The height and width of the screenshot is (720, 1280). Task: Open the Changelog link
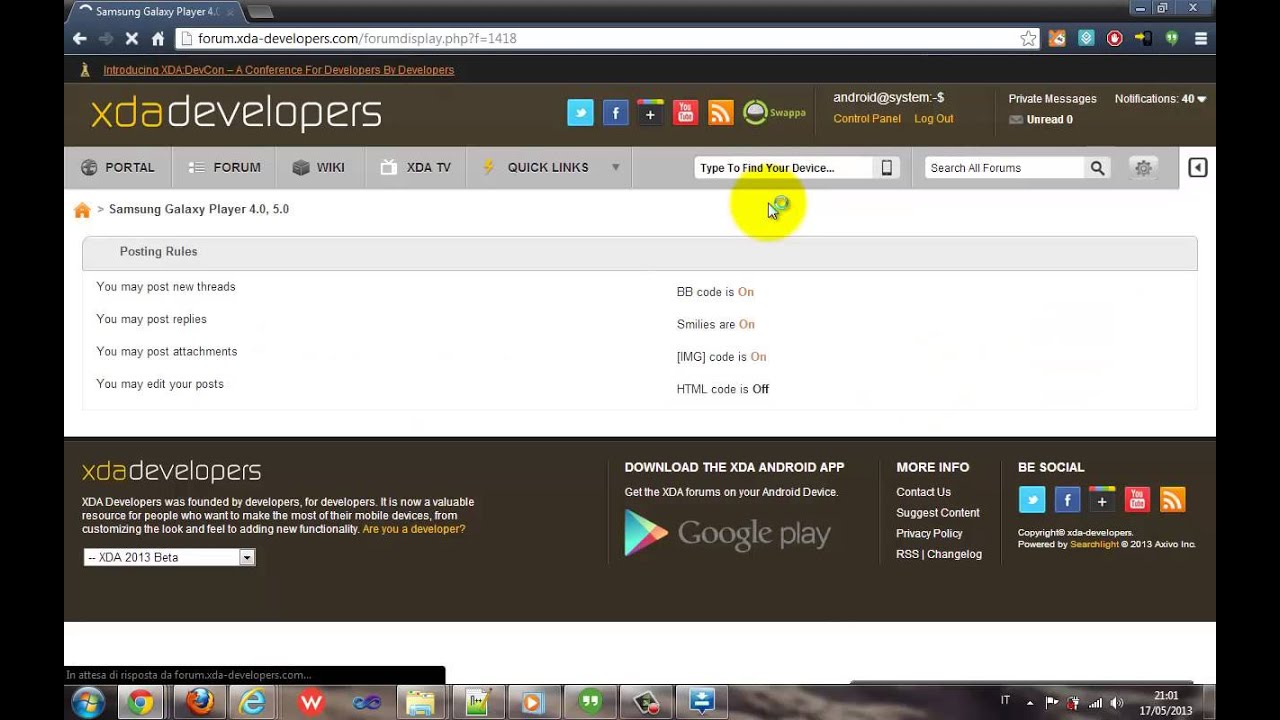point(954,555)
